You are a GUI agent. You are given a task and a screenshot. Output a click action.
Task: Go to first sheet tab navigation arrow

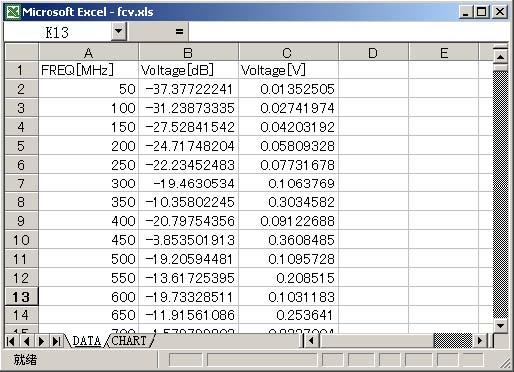coord(11,341)
